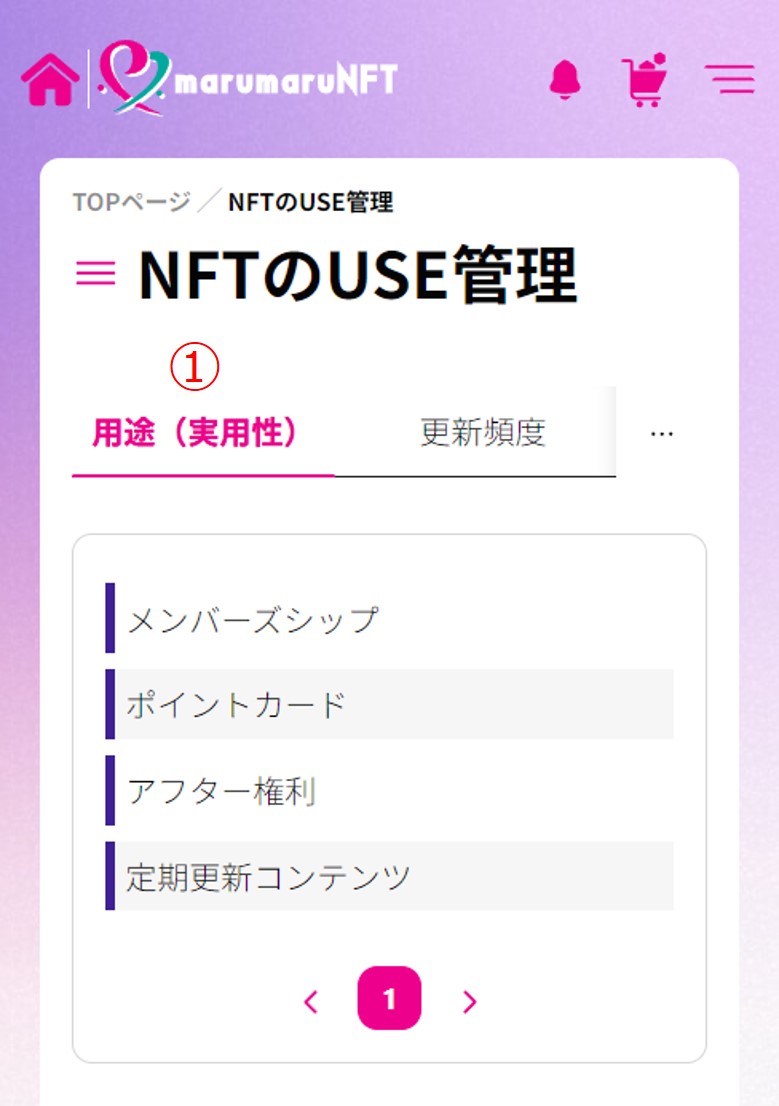Screen dimensions: 779x1106
Task: Click the NFTのUSE管理 page heading
Action: [358, 274]
